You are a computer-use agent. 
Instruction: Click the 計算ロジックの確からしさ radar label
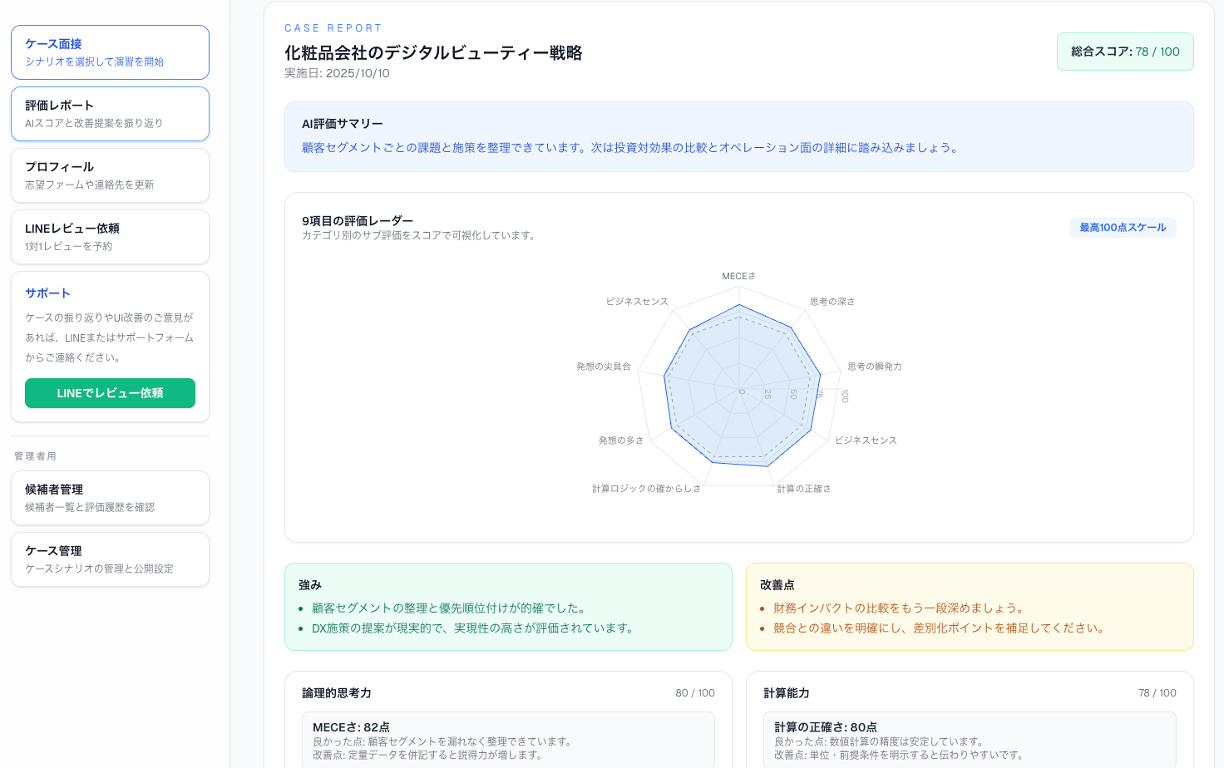646,489
